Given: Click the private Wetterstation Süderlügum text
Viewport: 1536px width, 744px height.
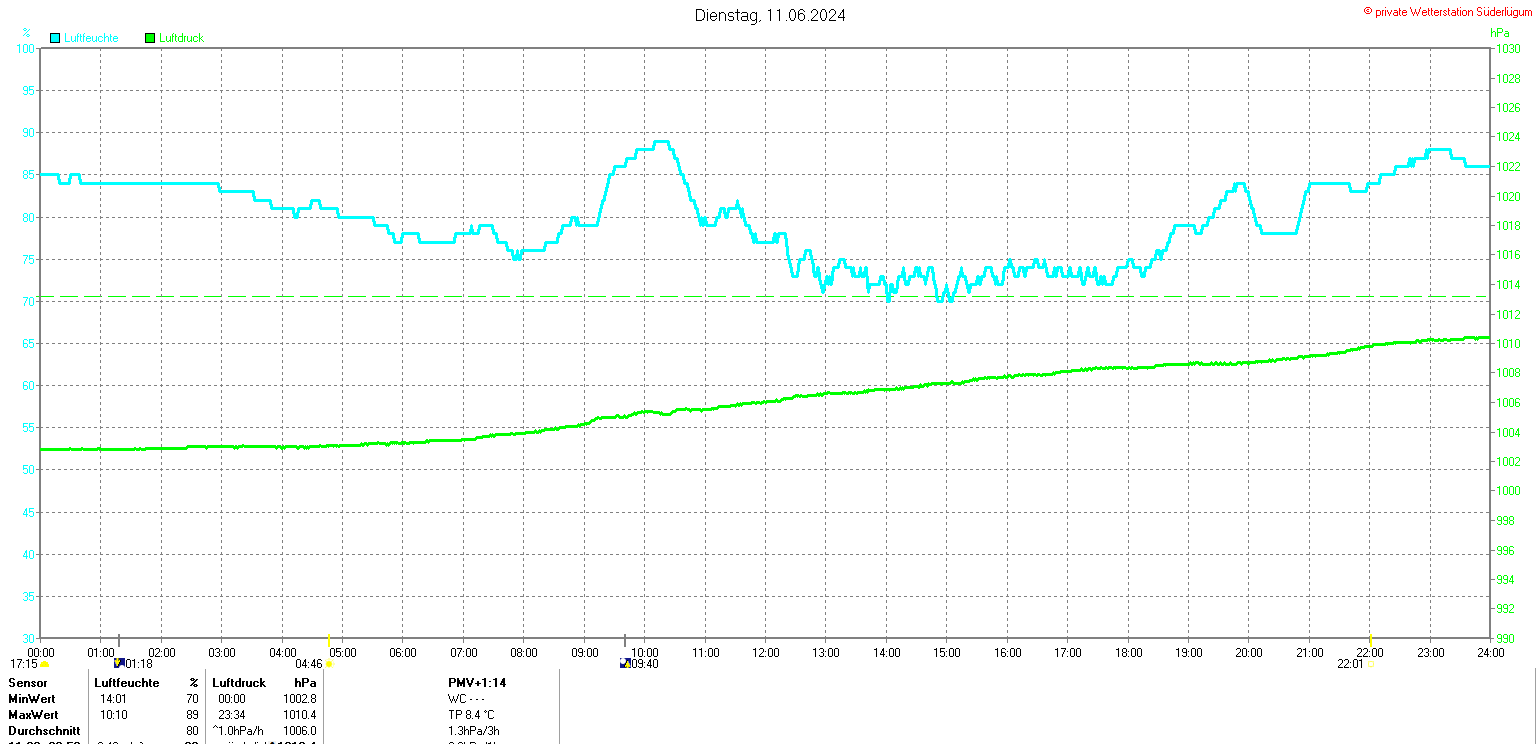Looking at the screenshot, I should tap(1453, 11).
